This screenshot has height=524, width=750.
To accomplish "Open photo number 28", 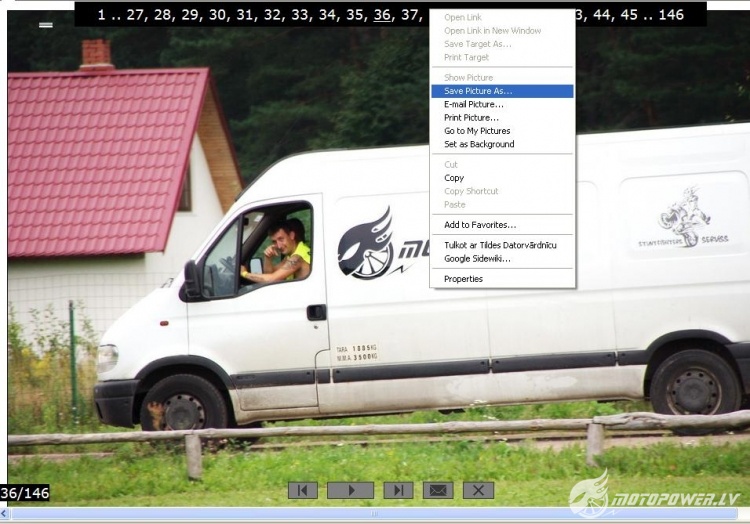I will [163, 15].
